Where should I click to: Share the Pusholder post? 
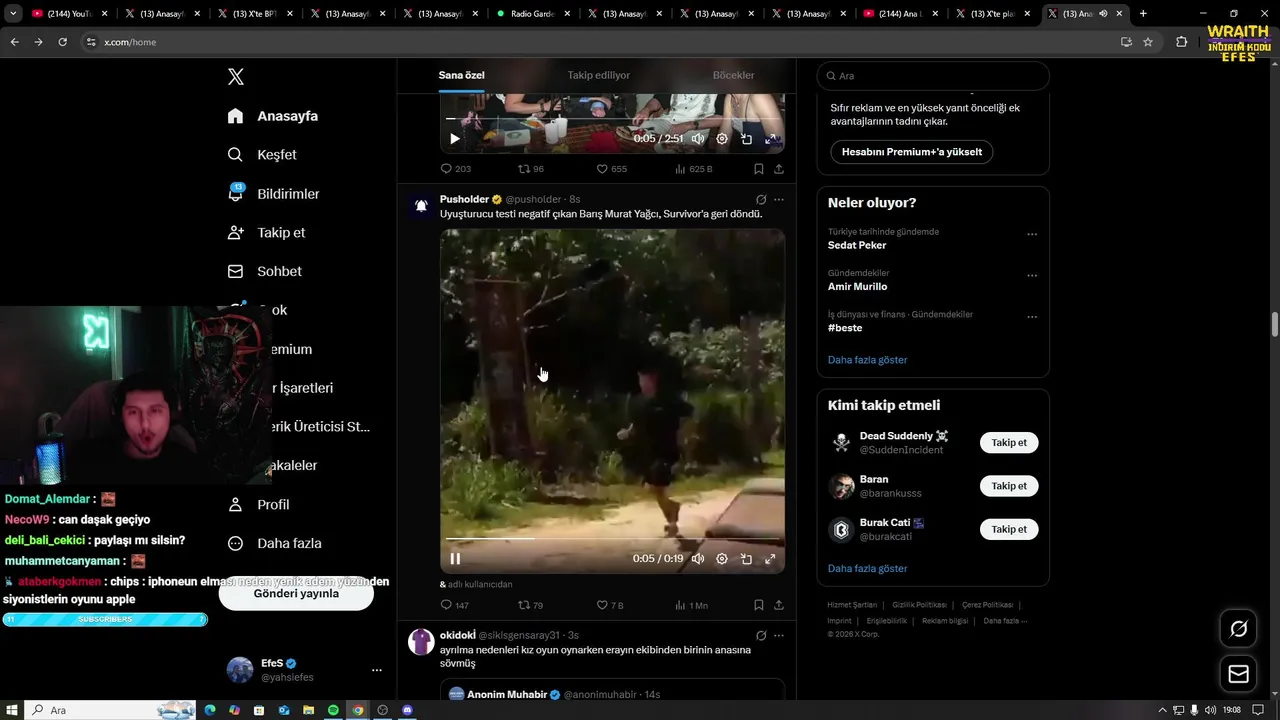(x=779, y=605)
